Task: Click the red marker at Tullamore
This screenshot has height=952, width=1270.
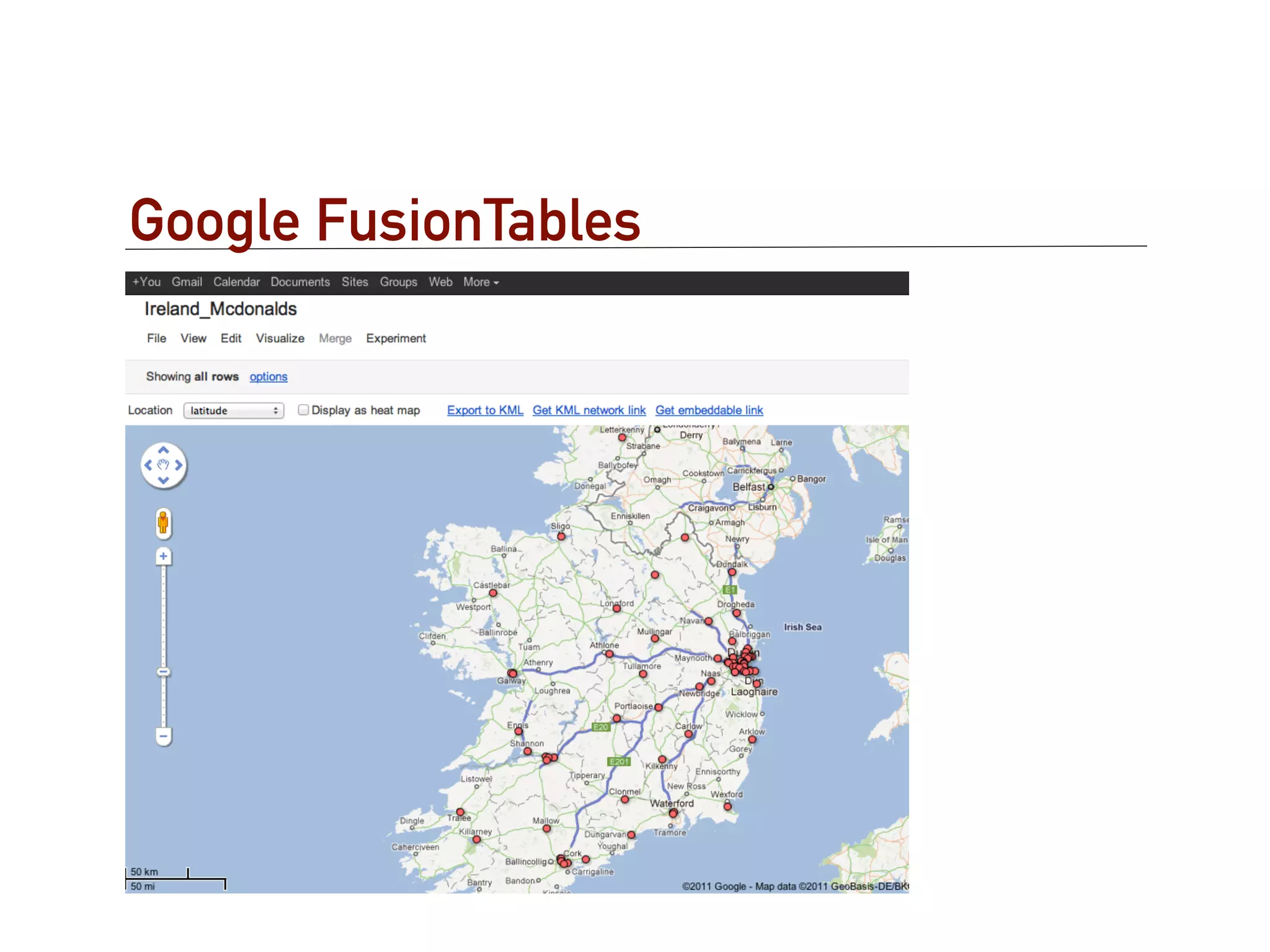Action: tap(643, 674)
